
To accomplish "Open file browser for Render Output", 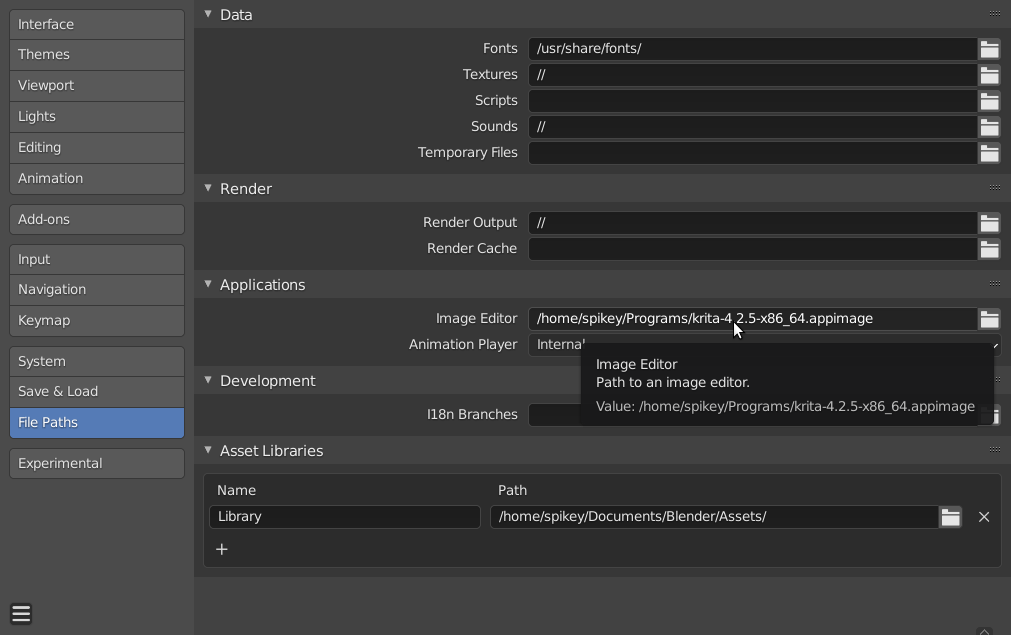I will click(990, 222).
